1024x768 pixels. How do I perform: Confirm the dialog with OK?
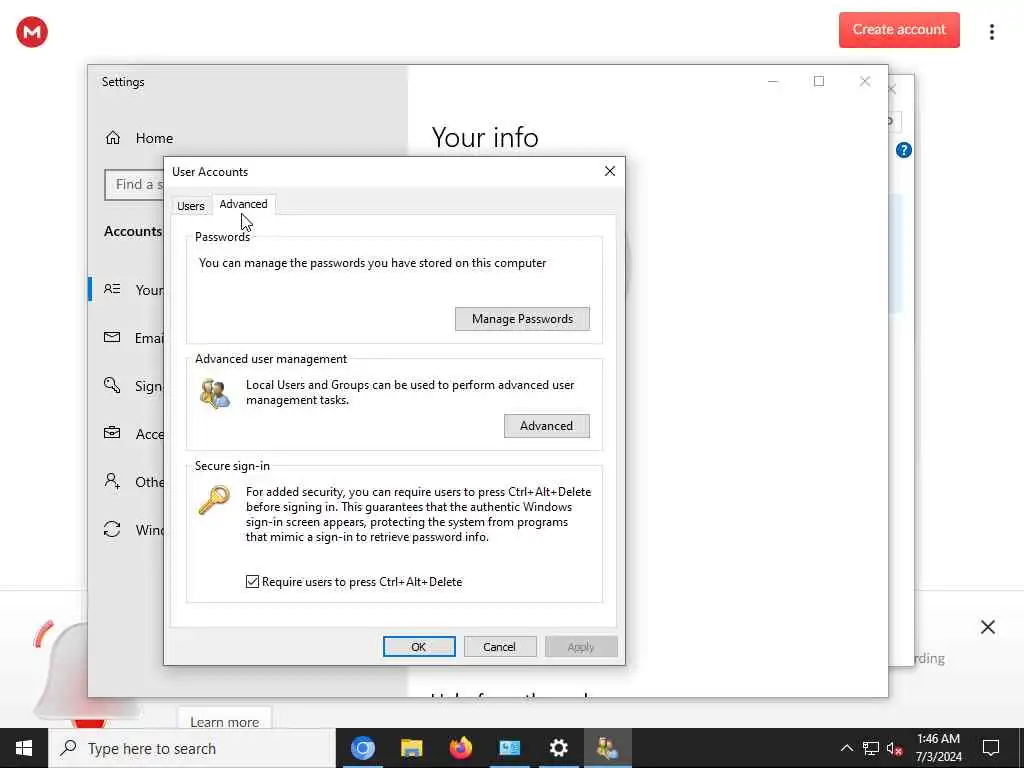click(x=419, y=647)
